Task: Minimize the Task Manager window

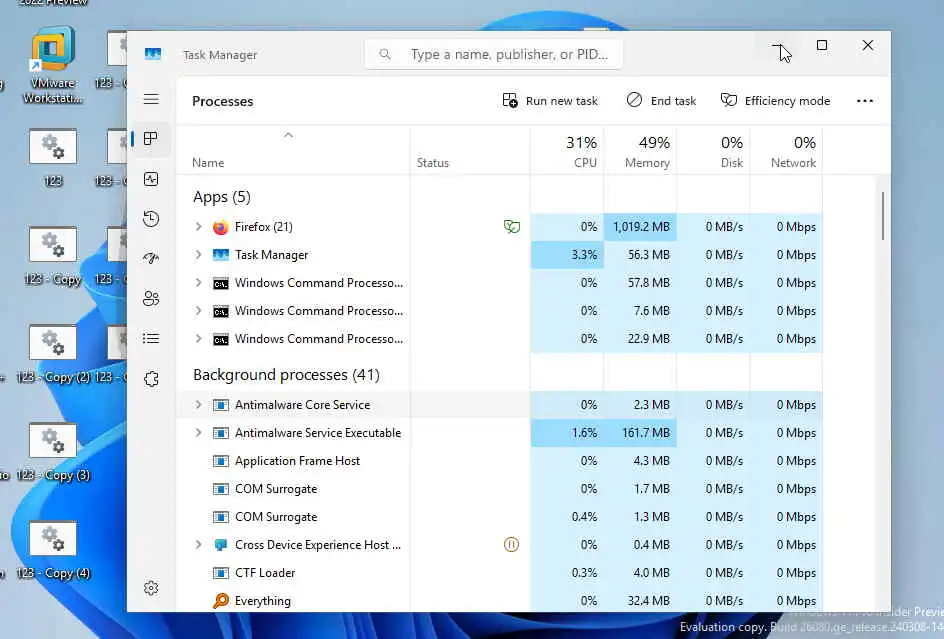Action: (778, 45)
